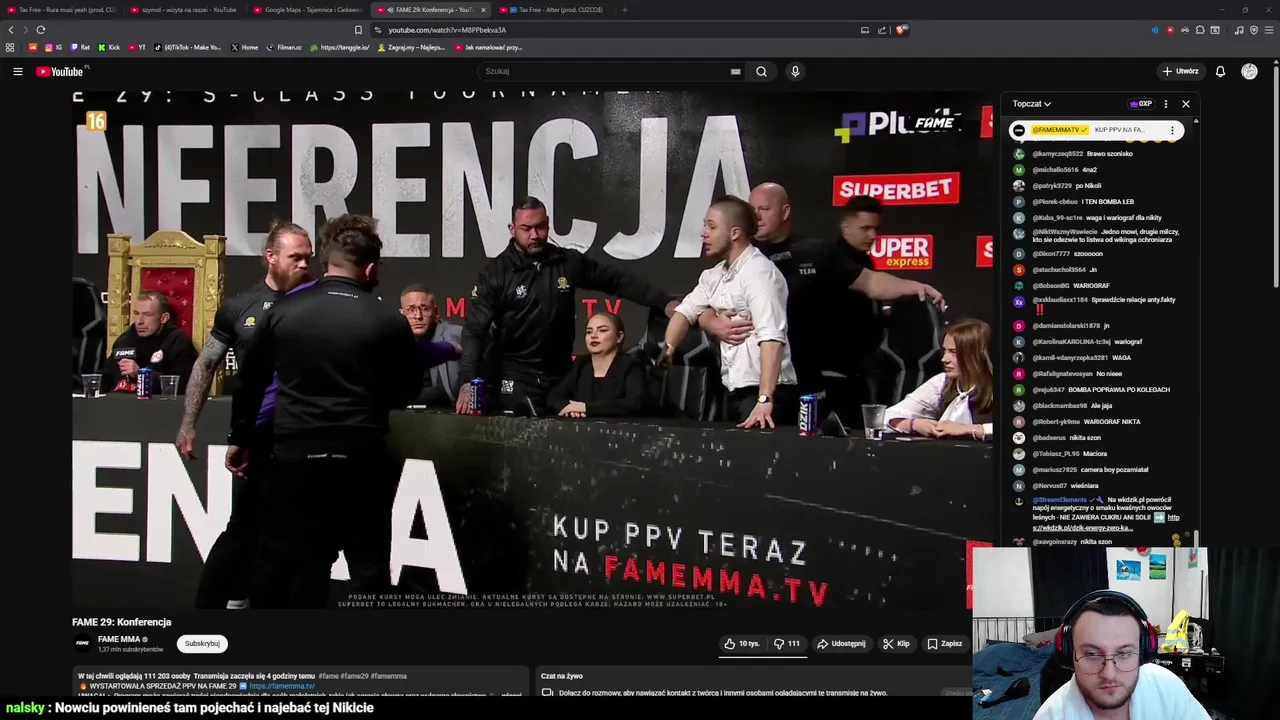Click chat user @StreamElements name
Image resolution: width=1280 pixels, height=720 pixels.
pyautogui.click(x=1059, y=500)
